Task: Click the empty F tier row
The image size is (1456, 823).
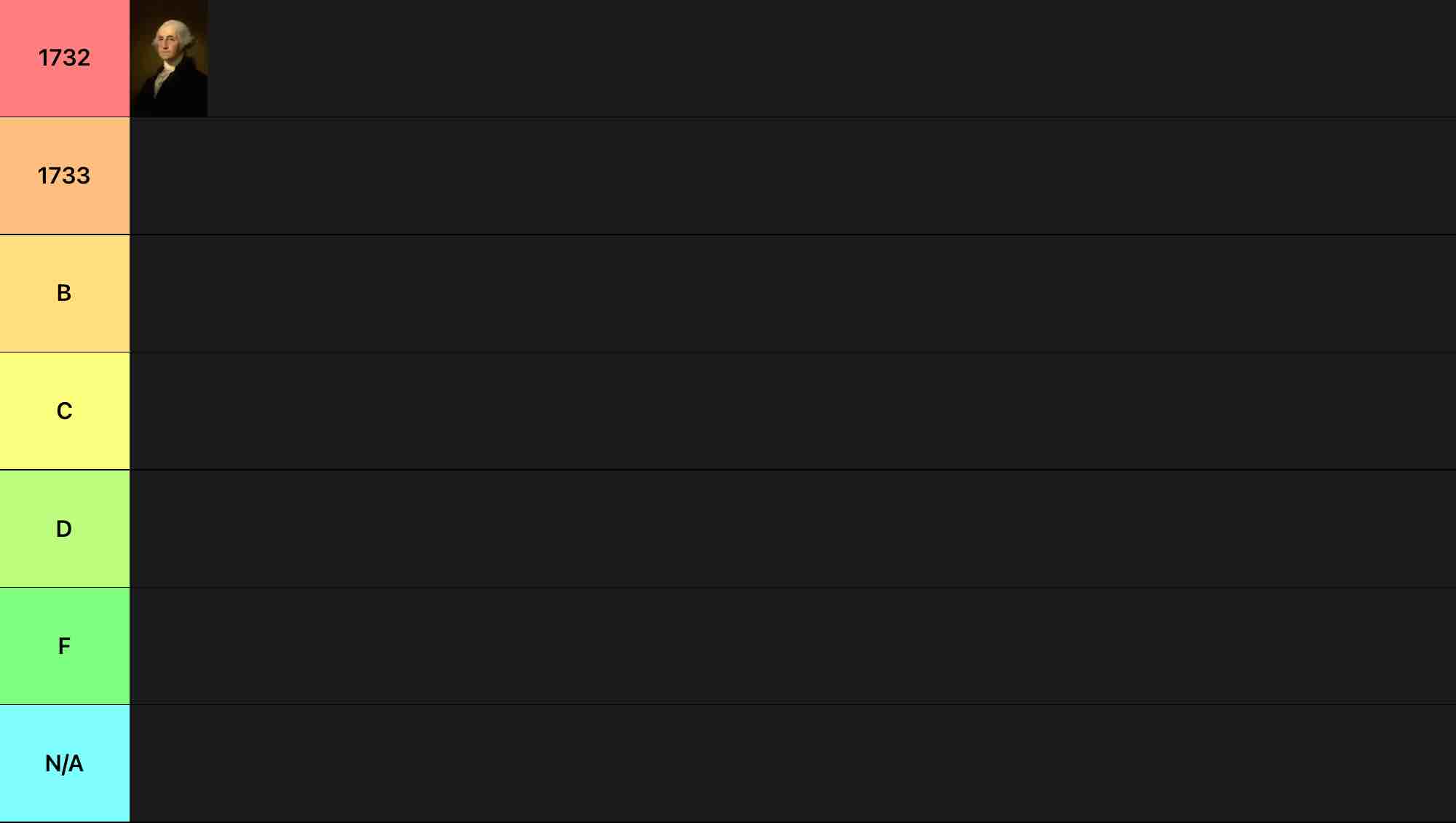Action: 793,646
